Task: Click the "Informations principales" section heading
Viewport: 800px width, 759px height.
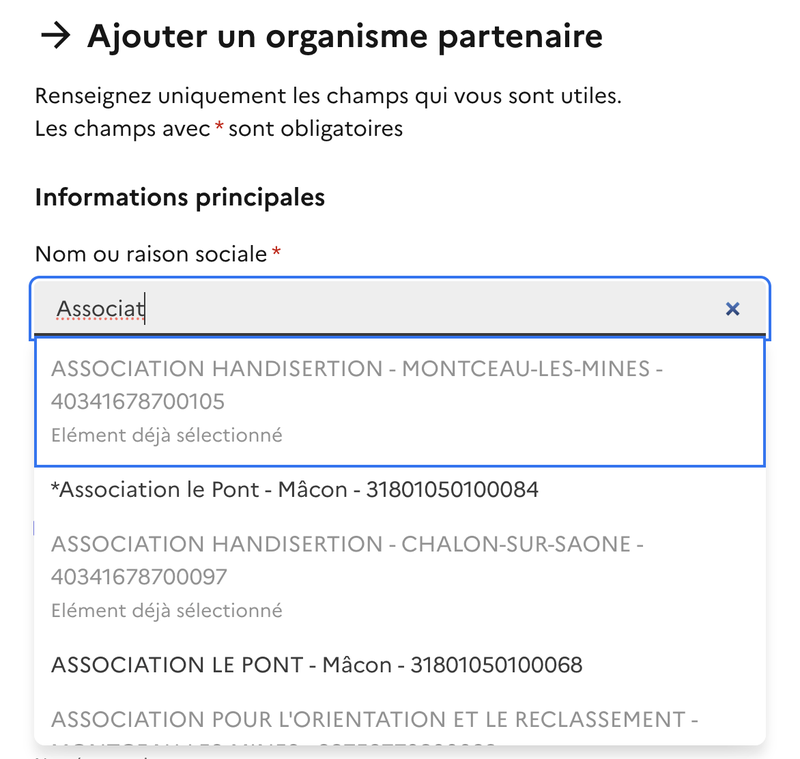Action: point(180,197)
